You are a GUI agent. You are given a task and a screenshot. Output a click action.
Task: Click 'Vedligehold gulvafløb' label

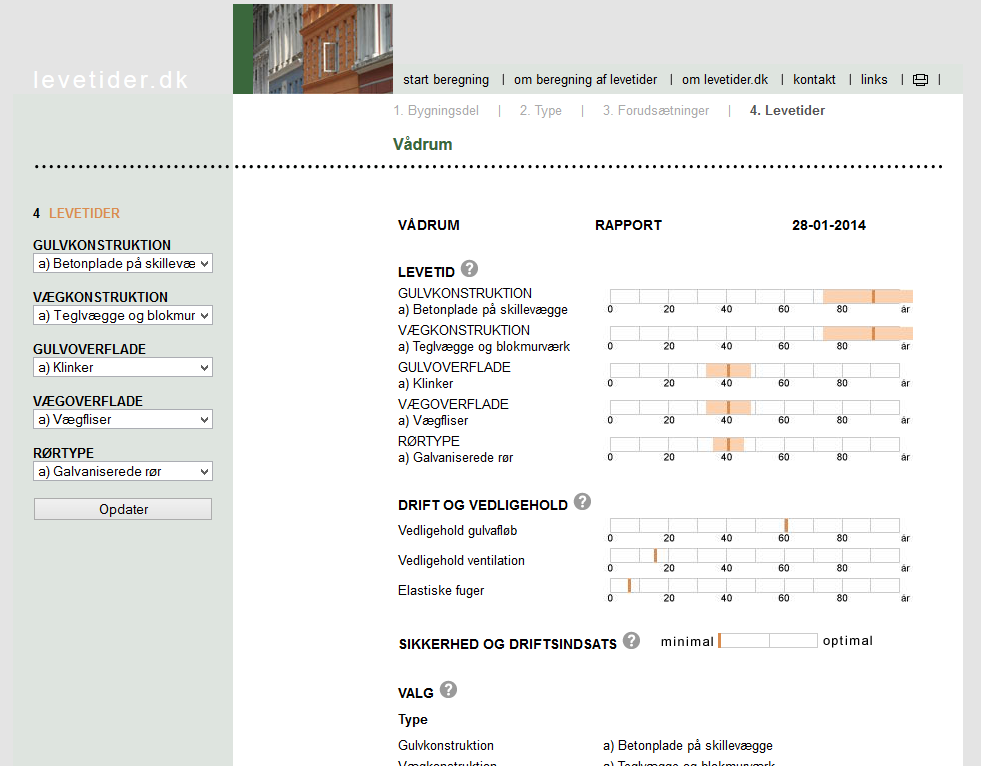pyautogui.click(x=457, y=531)
